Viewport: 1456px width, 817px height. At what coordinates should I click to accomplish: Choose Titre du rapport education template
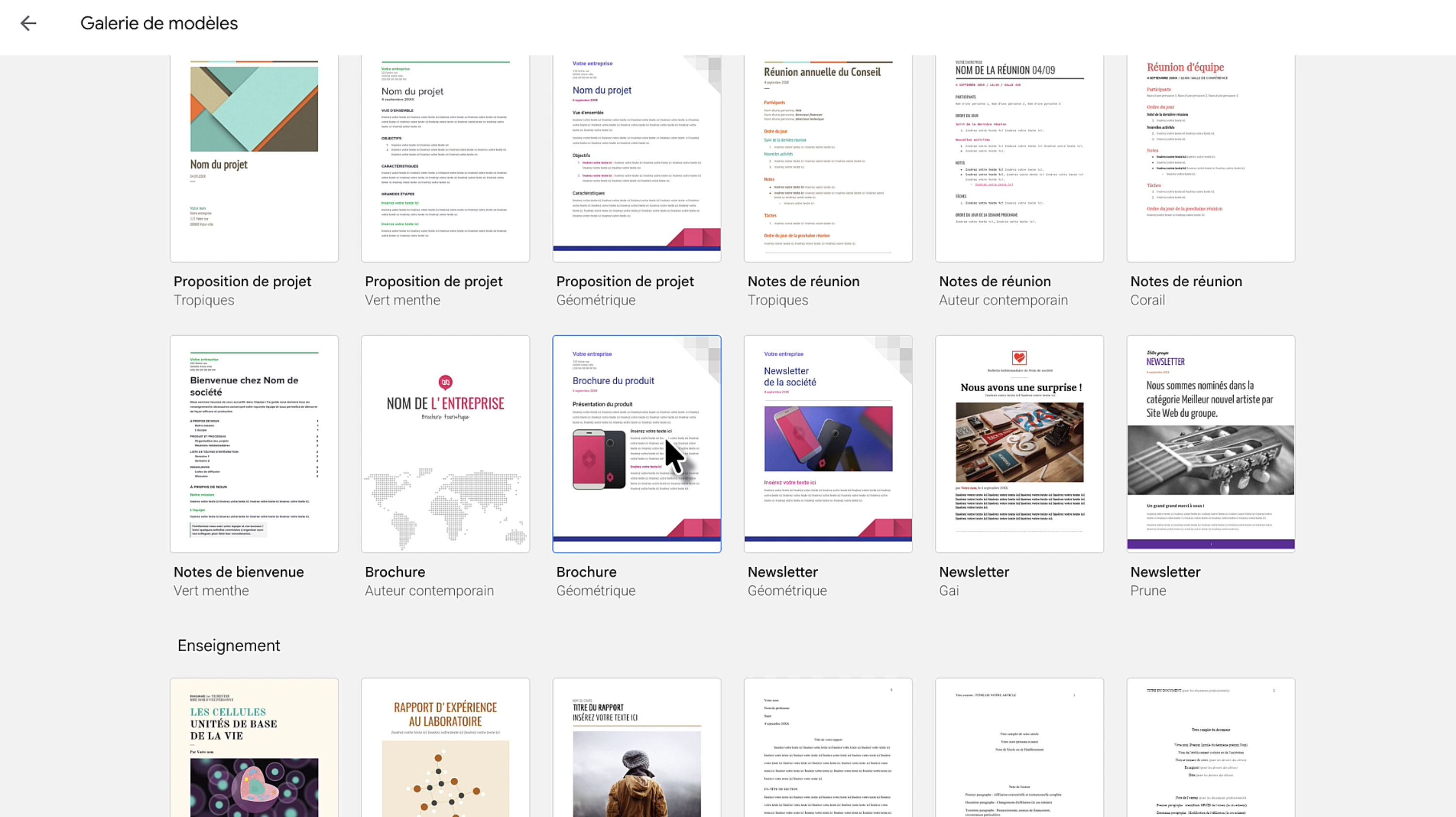636,747
